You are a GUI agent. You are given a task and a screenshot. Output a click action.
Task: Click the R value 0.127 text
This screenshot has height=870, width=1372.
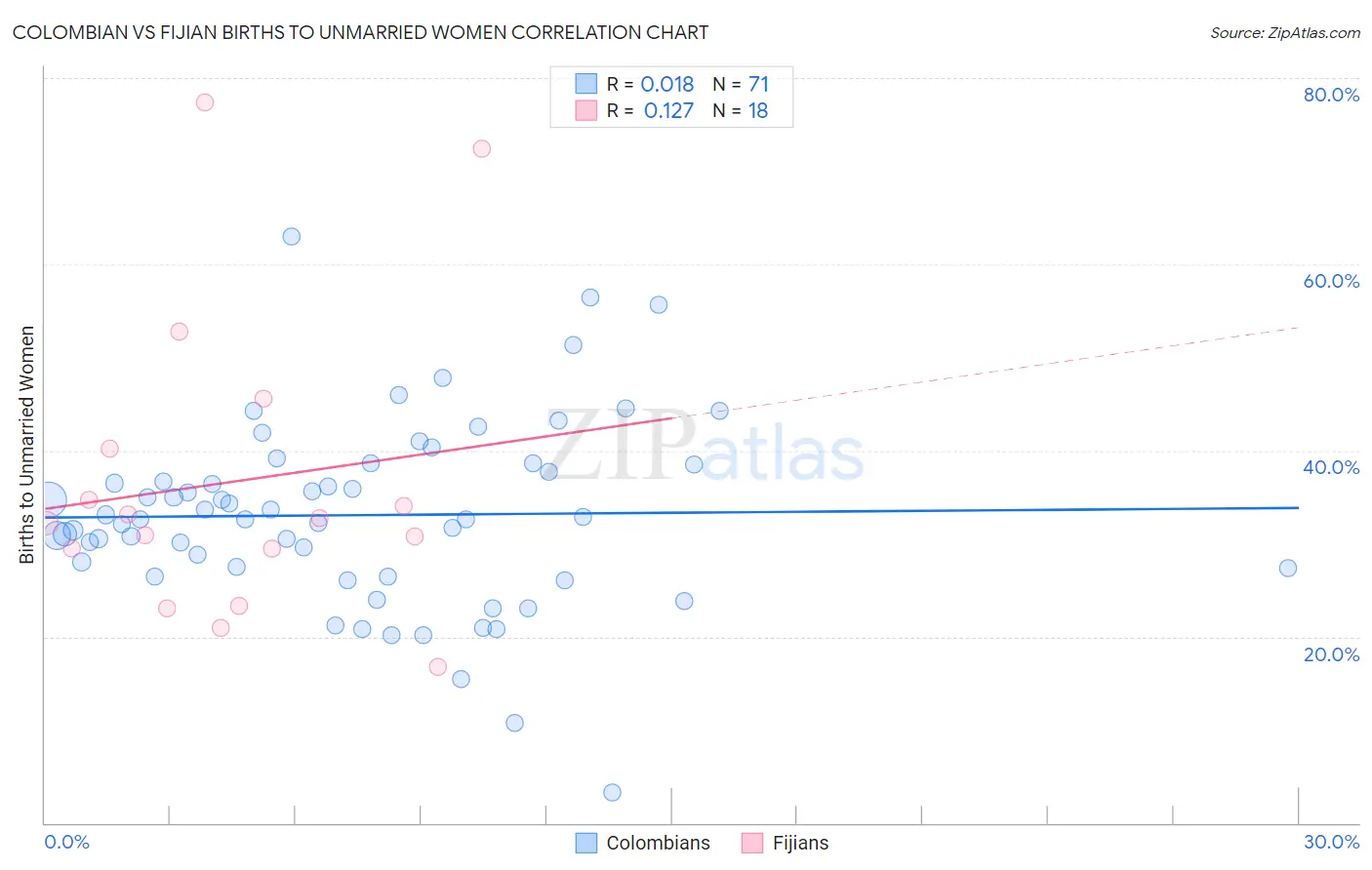[668, 110]
